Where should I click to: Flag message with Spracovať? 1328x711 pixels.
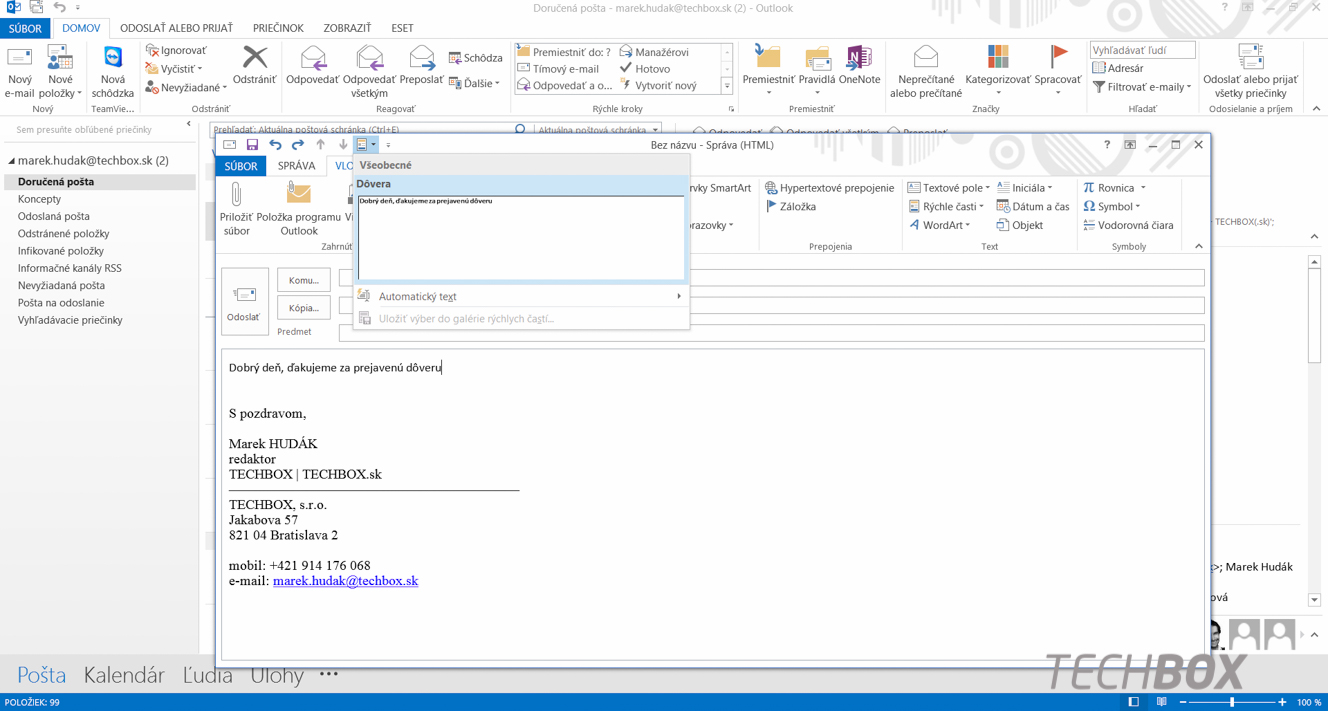point(1057,70)
